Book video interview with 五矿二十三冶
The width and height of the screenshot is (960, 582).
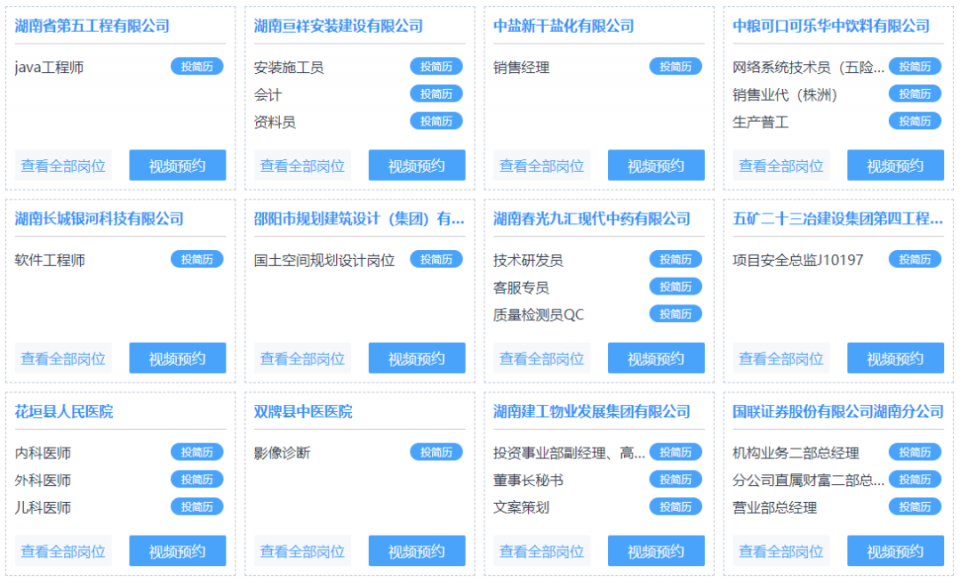[896, 358]
